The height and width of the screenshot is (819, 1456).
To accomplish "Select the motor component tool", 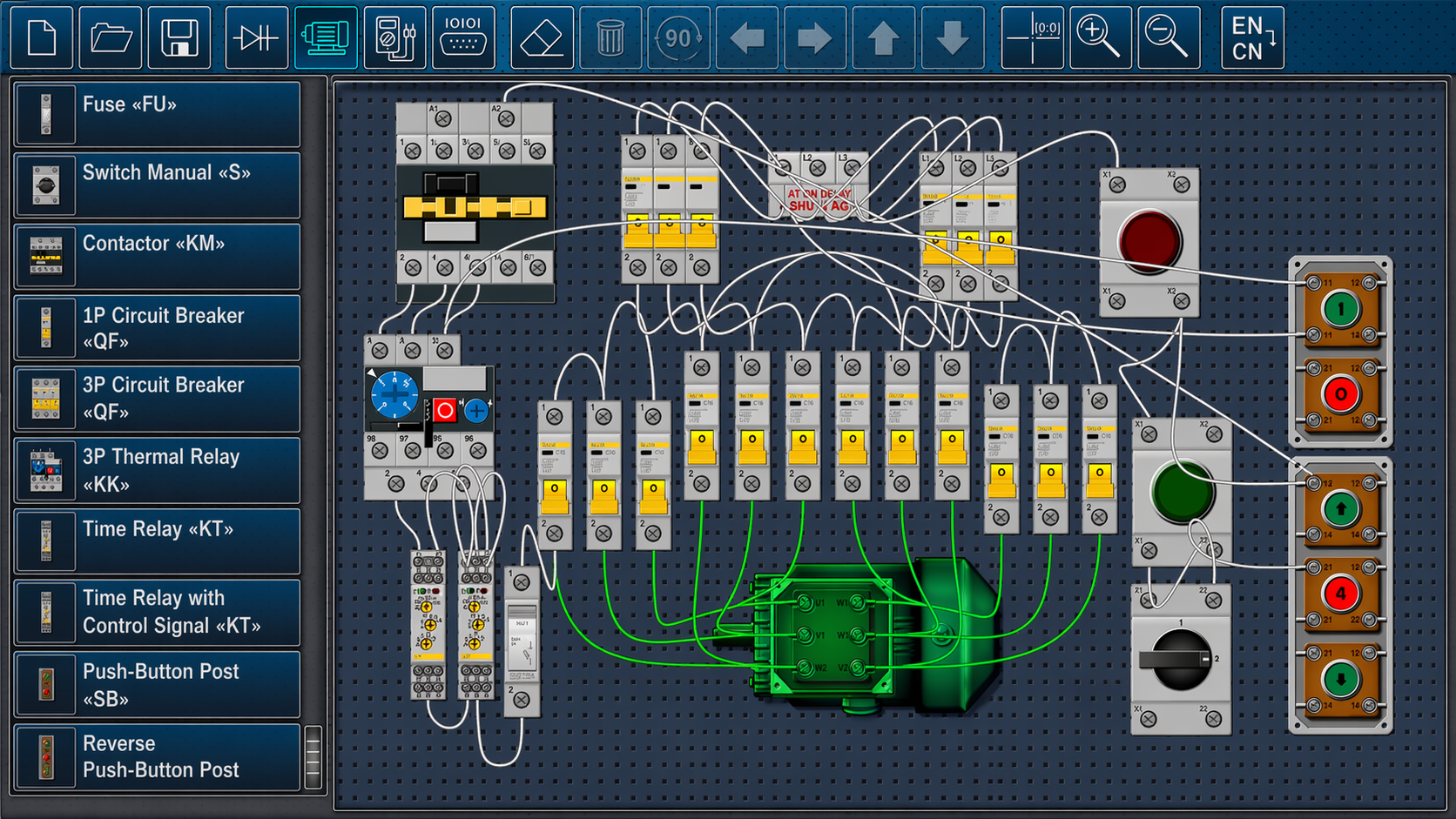I will click(x=325, y=37).
